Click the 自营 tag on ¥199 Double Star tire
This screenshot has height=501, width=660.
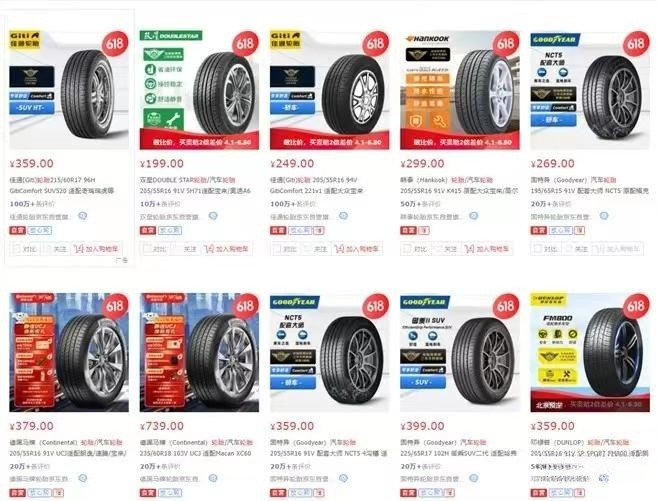148,230
